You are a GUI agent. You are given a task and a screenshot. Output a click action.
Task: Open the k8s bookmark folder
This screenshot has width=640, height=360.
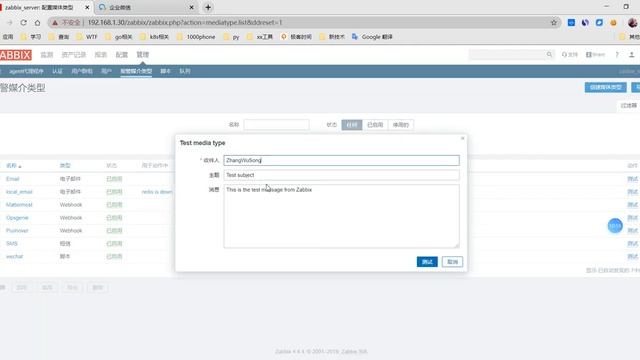(154, 37)
